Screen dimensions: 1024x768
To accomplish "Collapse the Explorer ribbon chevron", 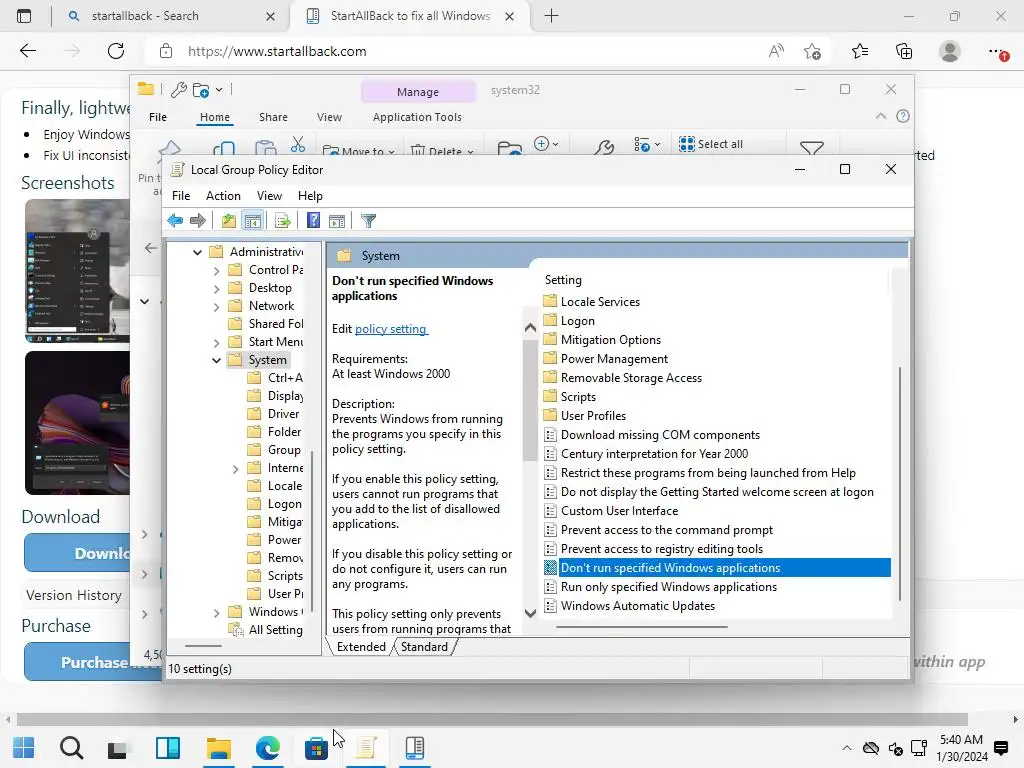I will click(880, 116).
